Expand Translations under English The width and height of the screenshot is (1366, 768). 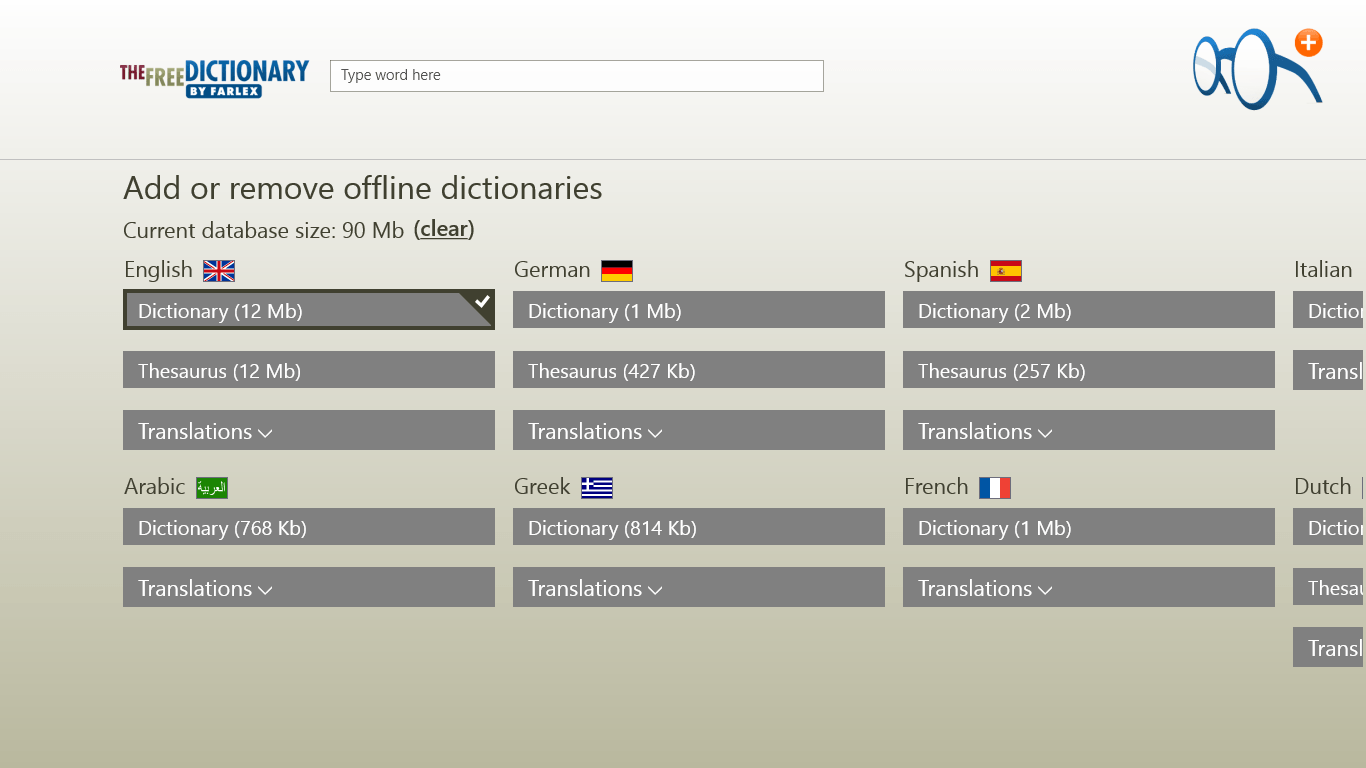(308, 431)
